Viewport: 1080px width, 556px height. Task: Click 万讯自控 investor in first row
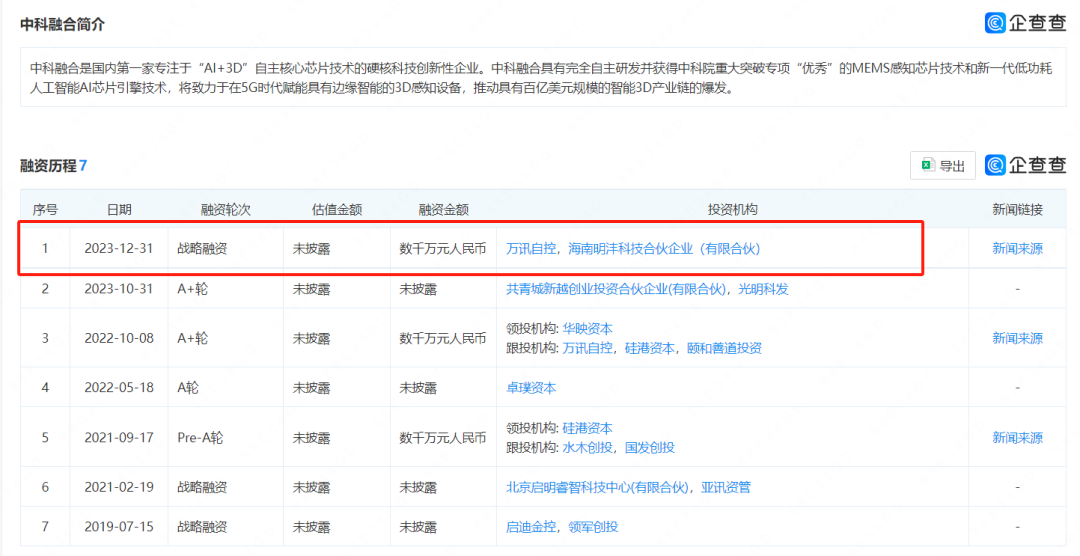[532, 248]
